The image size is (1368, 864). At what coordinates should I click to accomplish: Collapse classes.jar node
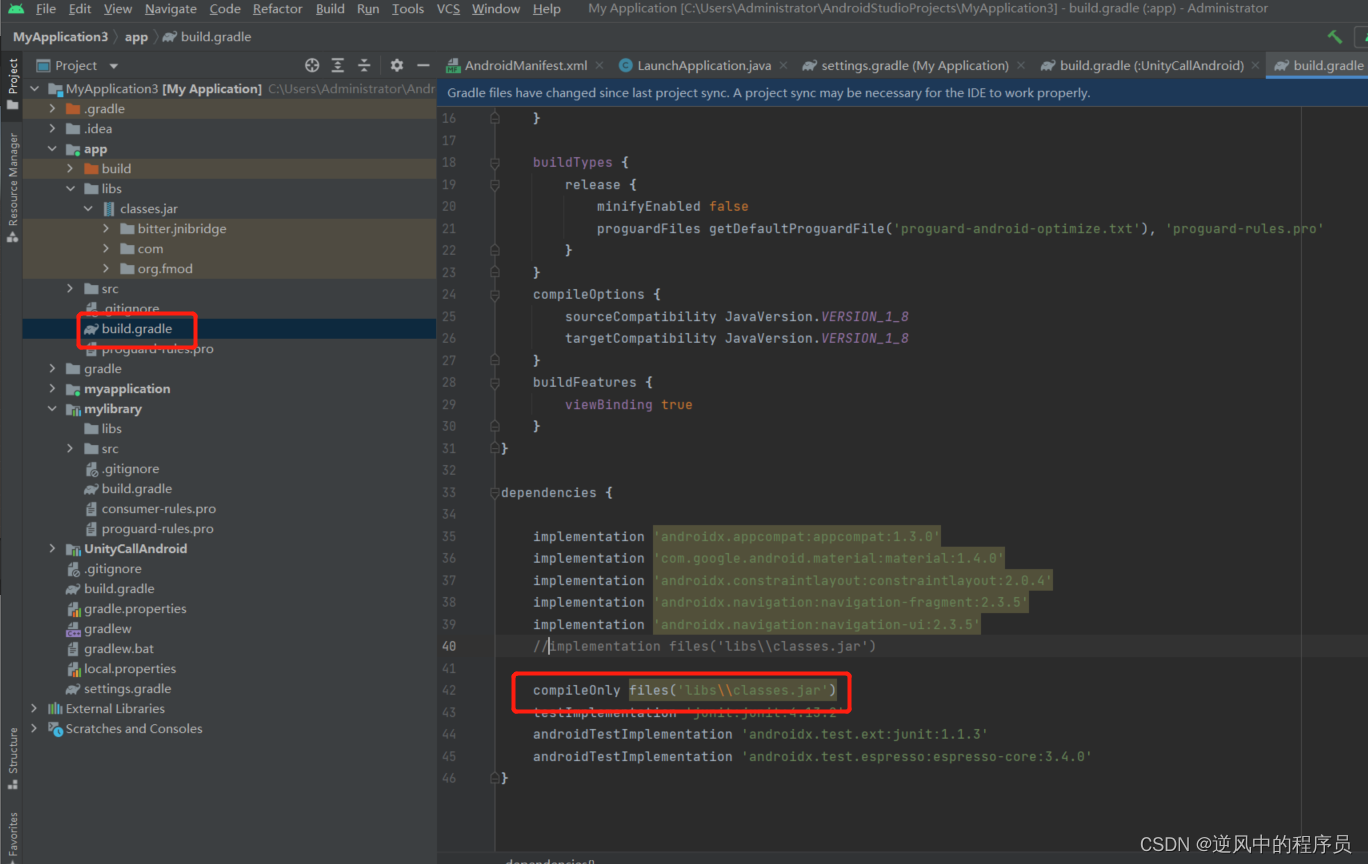[x=89, y=209]
